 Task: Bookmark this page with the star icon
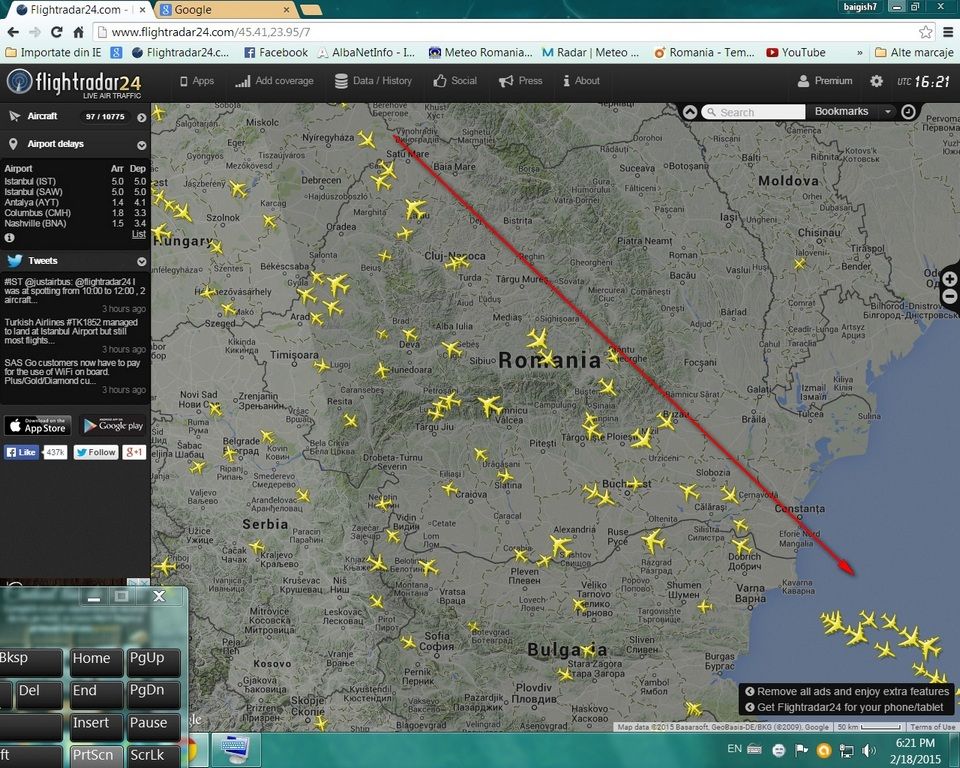coord(925,32)
